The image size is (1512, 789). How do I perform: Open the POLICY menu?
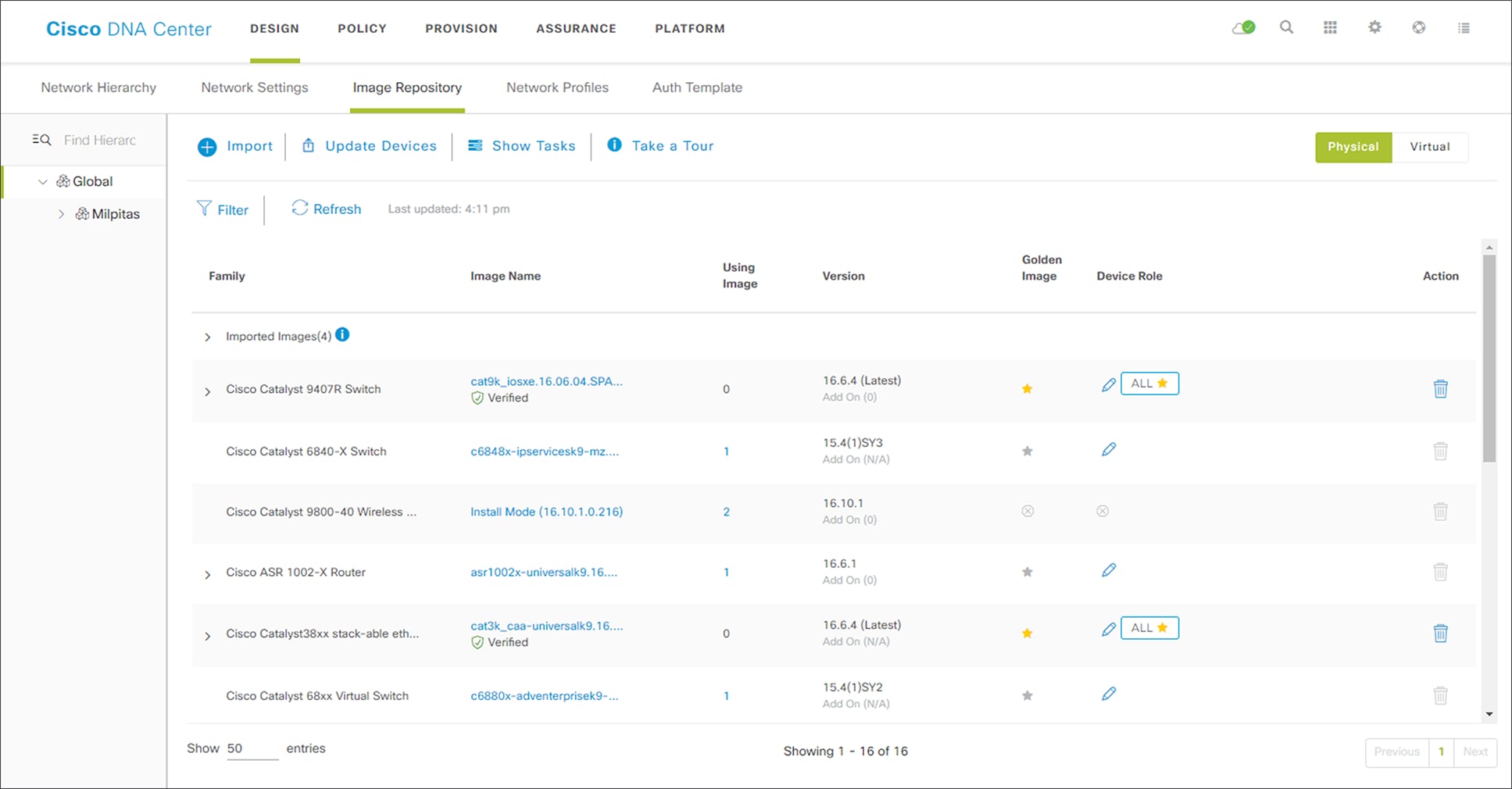(x=362, y=28)
